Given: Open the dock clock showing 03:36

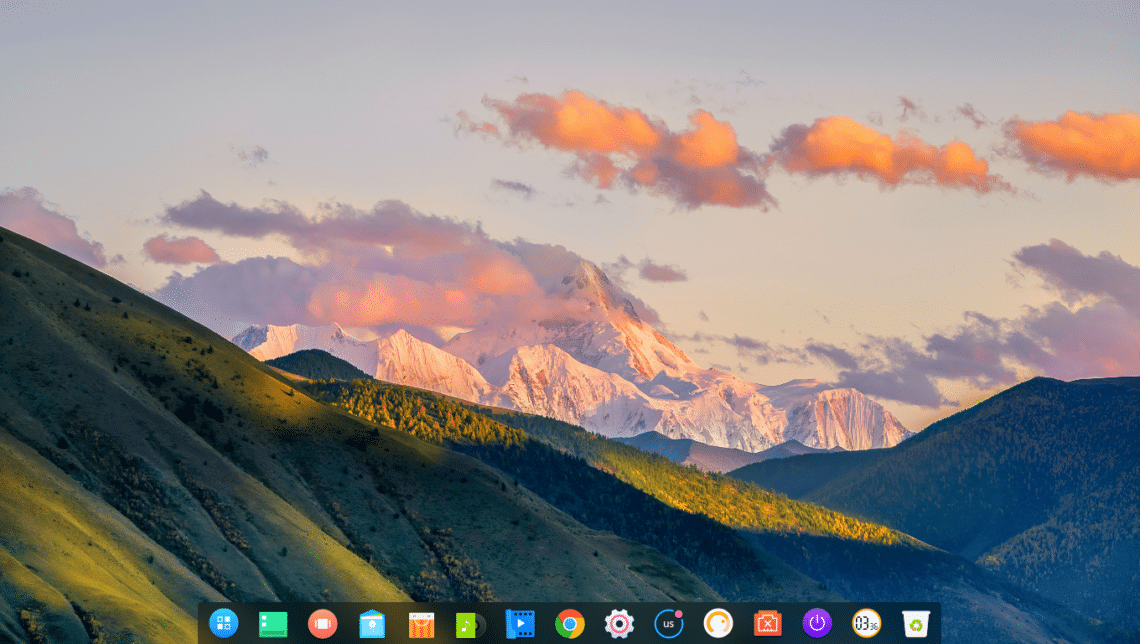Looking at the screenshot, I should (866, 624).
